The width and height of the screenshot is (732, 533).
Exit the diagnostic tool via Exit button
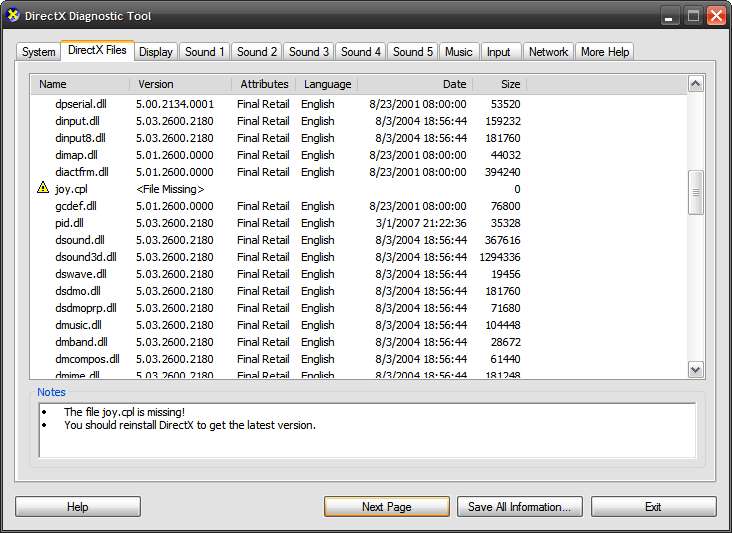653,507
